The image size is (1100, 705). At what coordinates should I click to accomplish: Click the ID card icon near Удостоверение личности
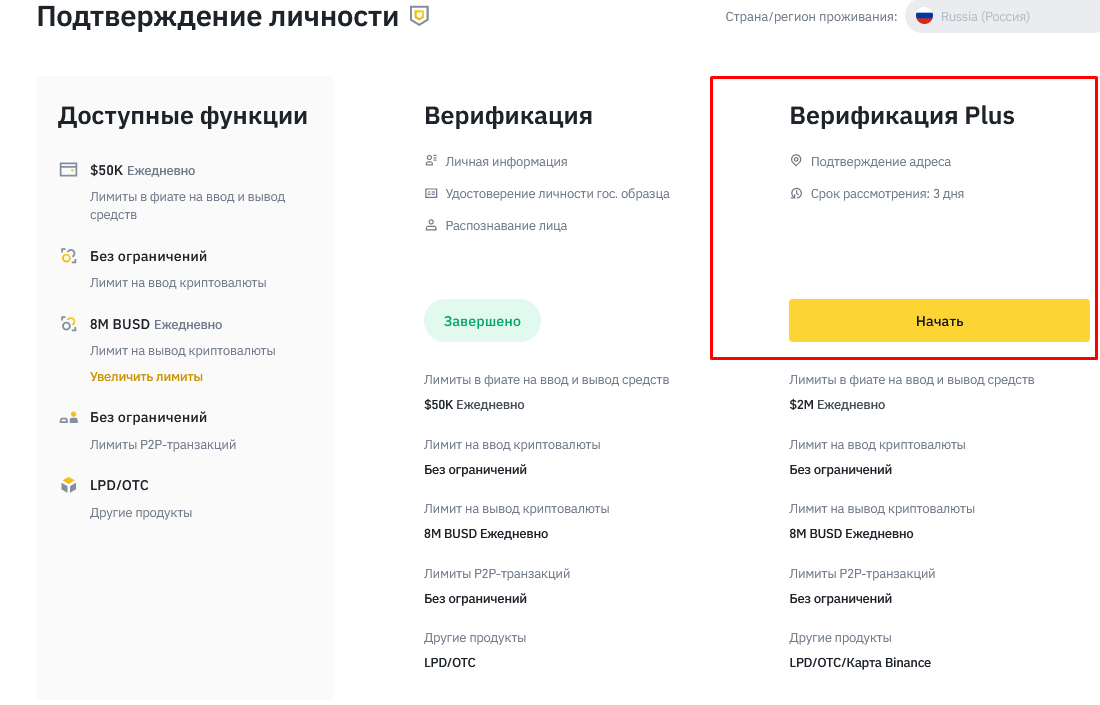(x=431, y=193)
